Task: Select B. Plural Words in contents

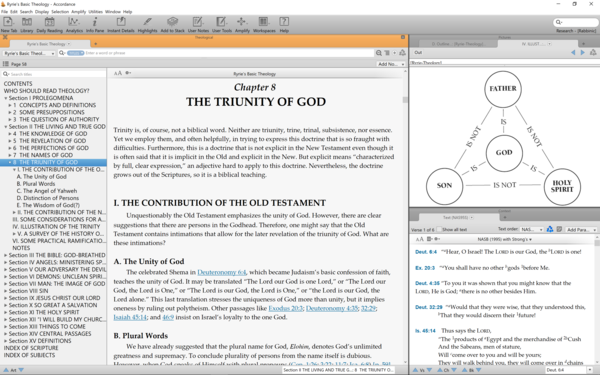Action: [36, 184]
